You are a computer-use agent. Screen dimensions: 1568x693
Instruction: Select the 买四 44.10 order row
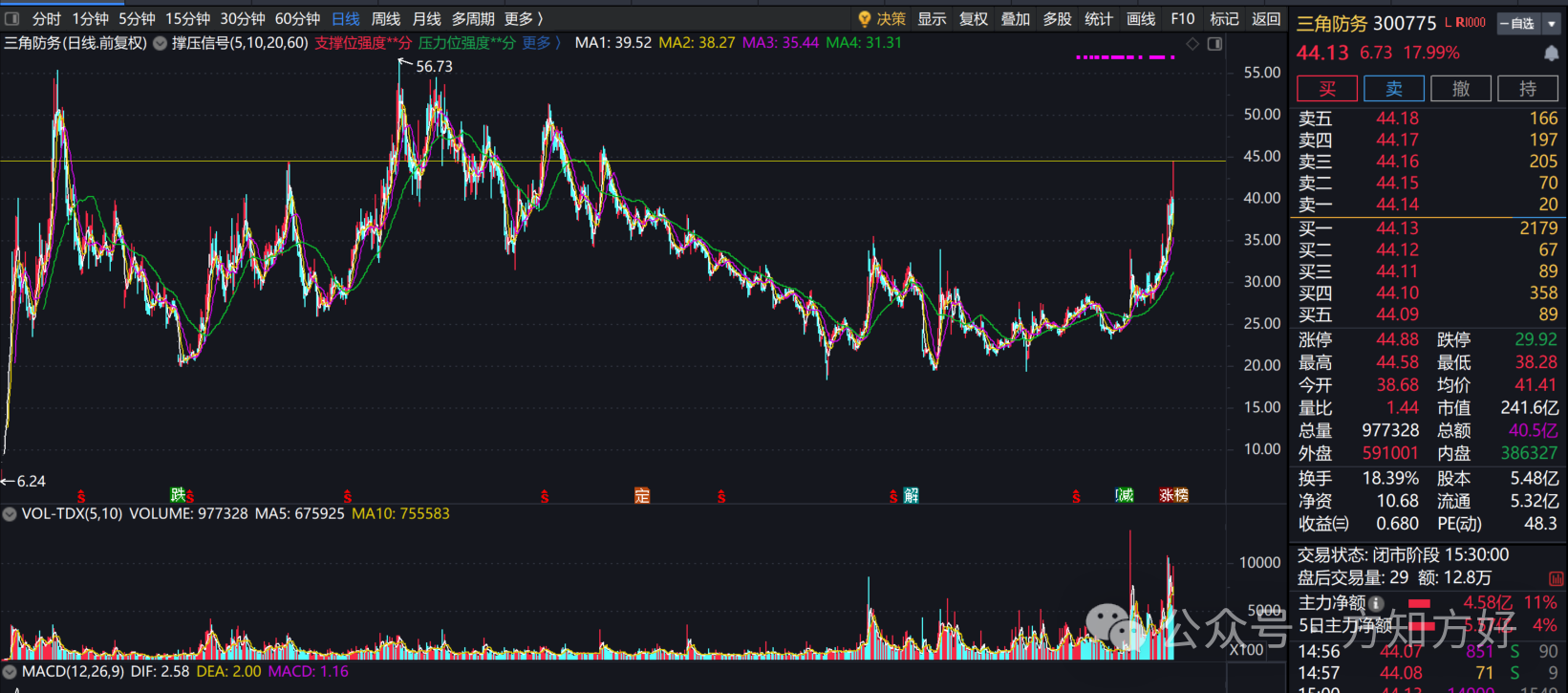pos(1428,293)
